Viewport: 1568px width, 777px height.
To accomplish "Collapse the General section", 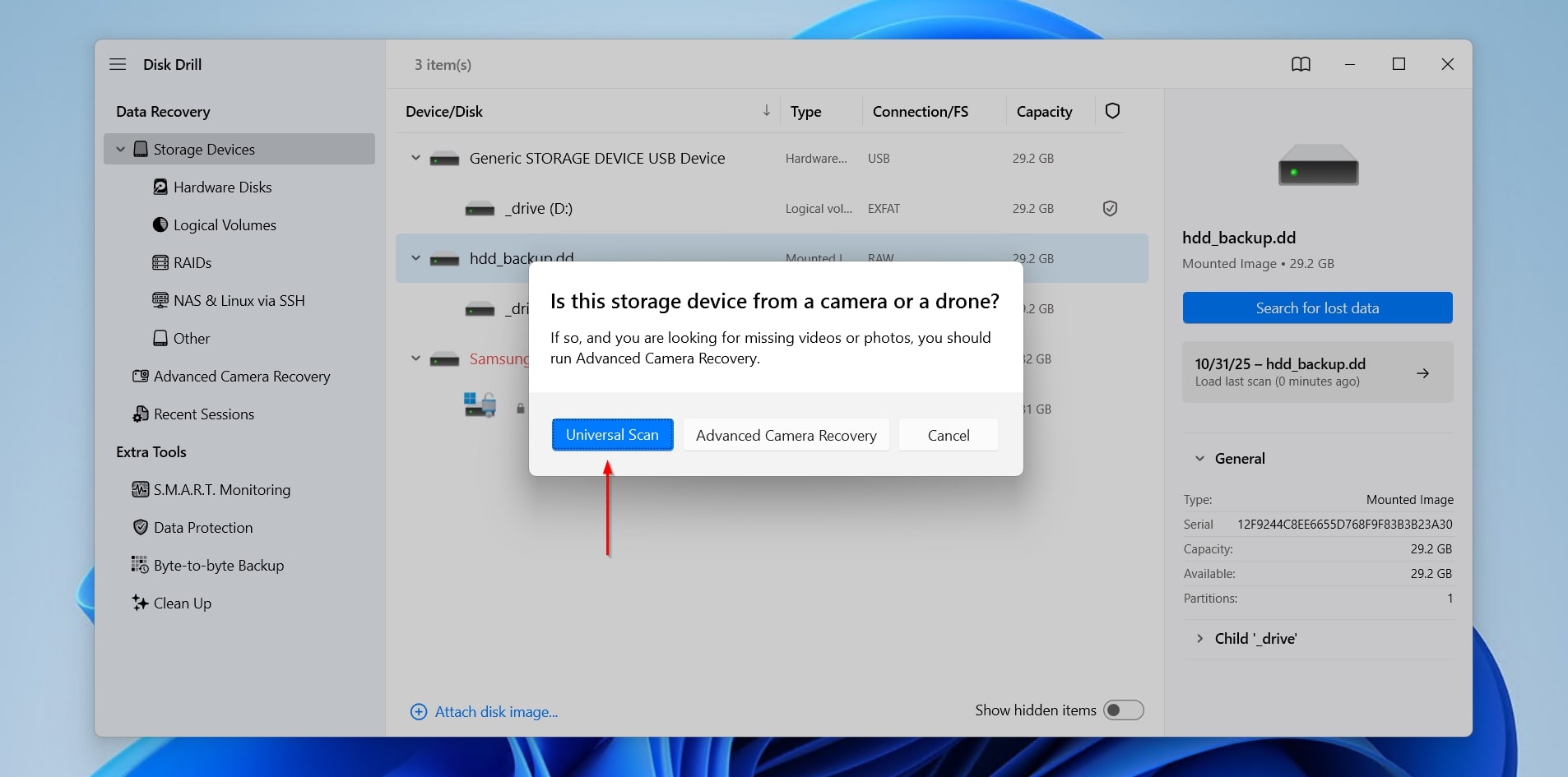I will (1199, 459).
